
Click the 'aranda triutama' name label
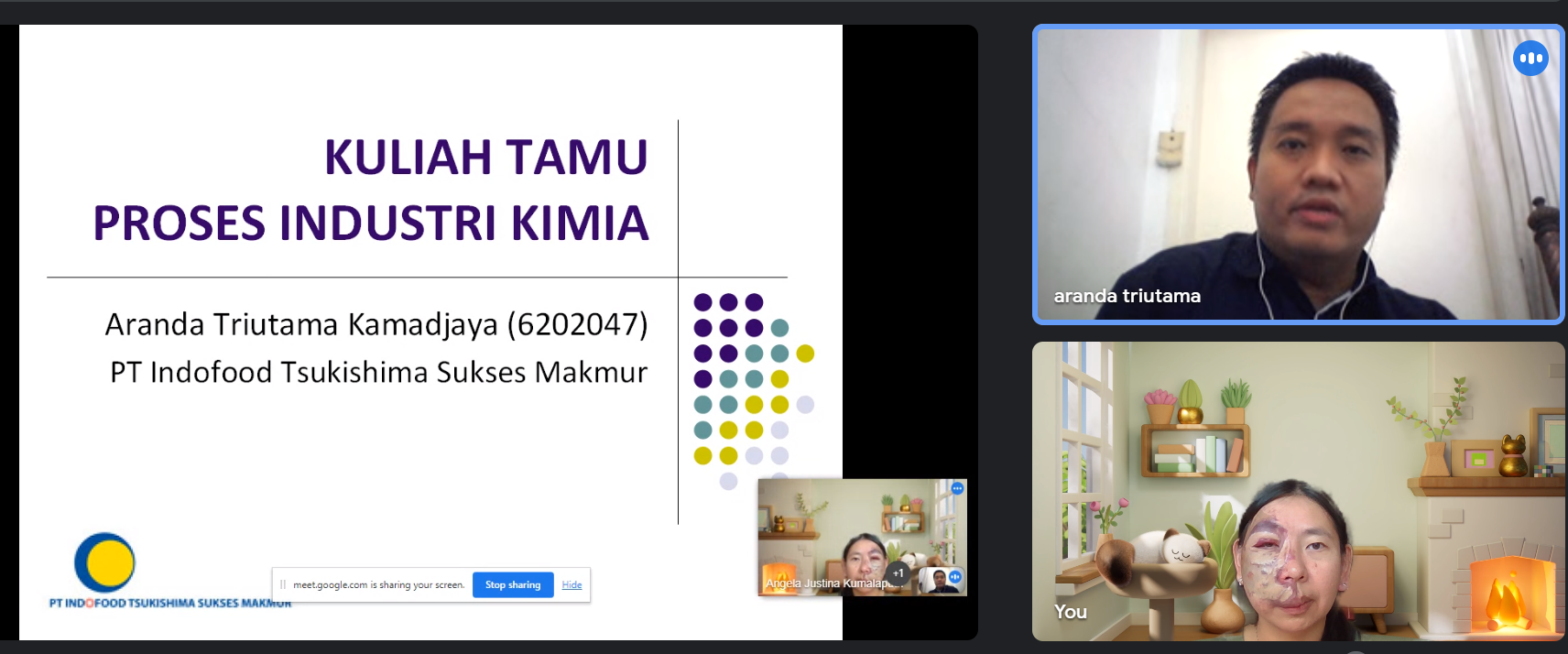tap(1127, 296)
